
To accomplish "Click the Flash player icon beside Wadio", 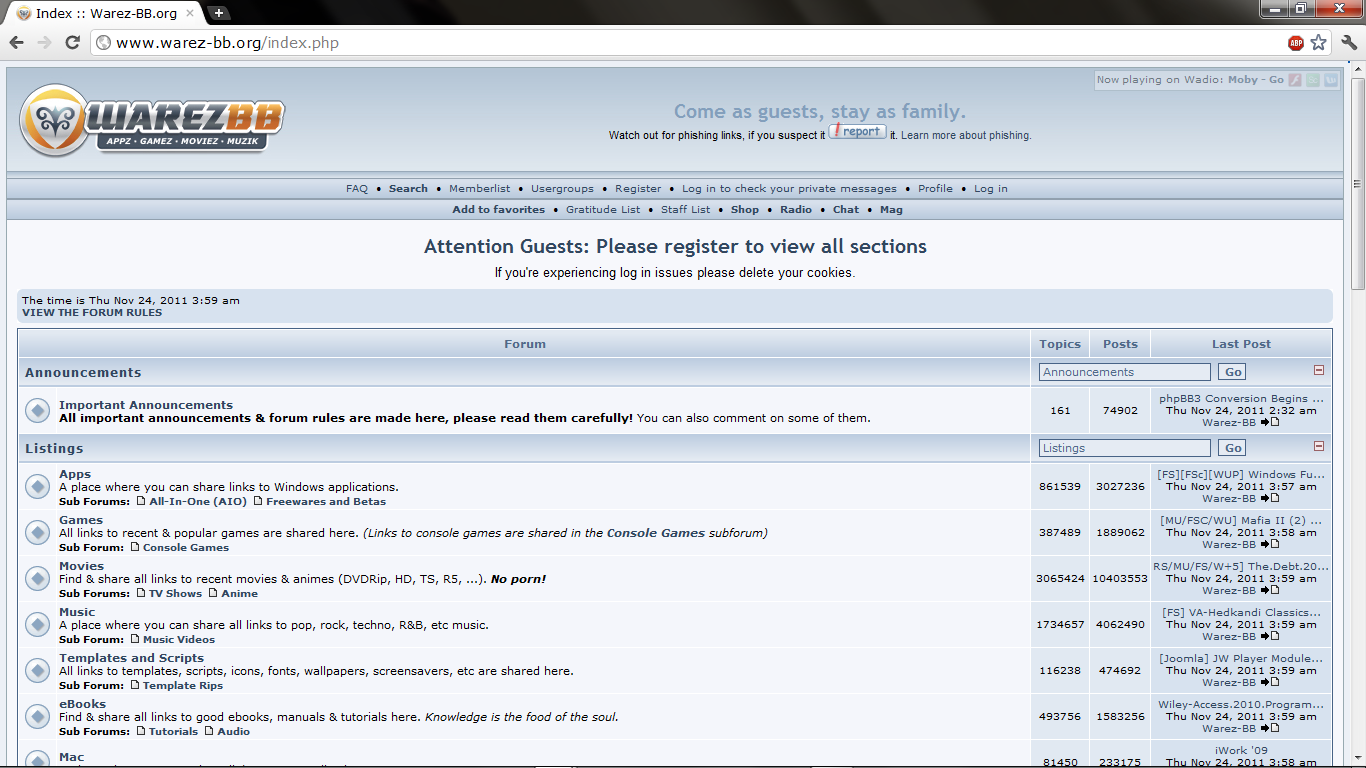I will (1295, 80).
